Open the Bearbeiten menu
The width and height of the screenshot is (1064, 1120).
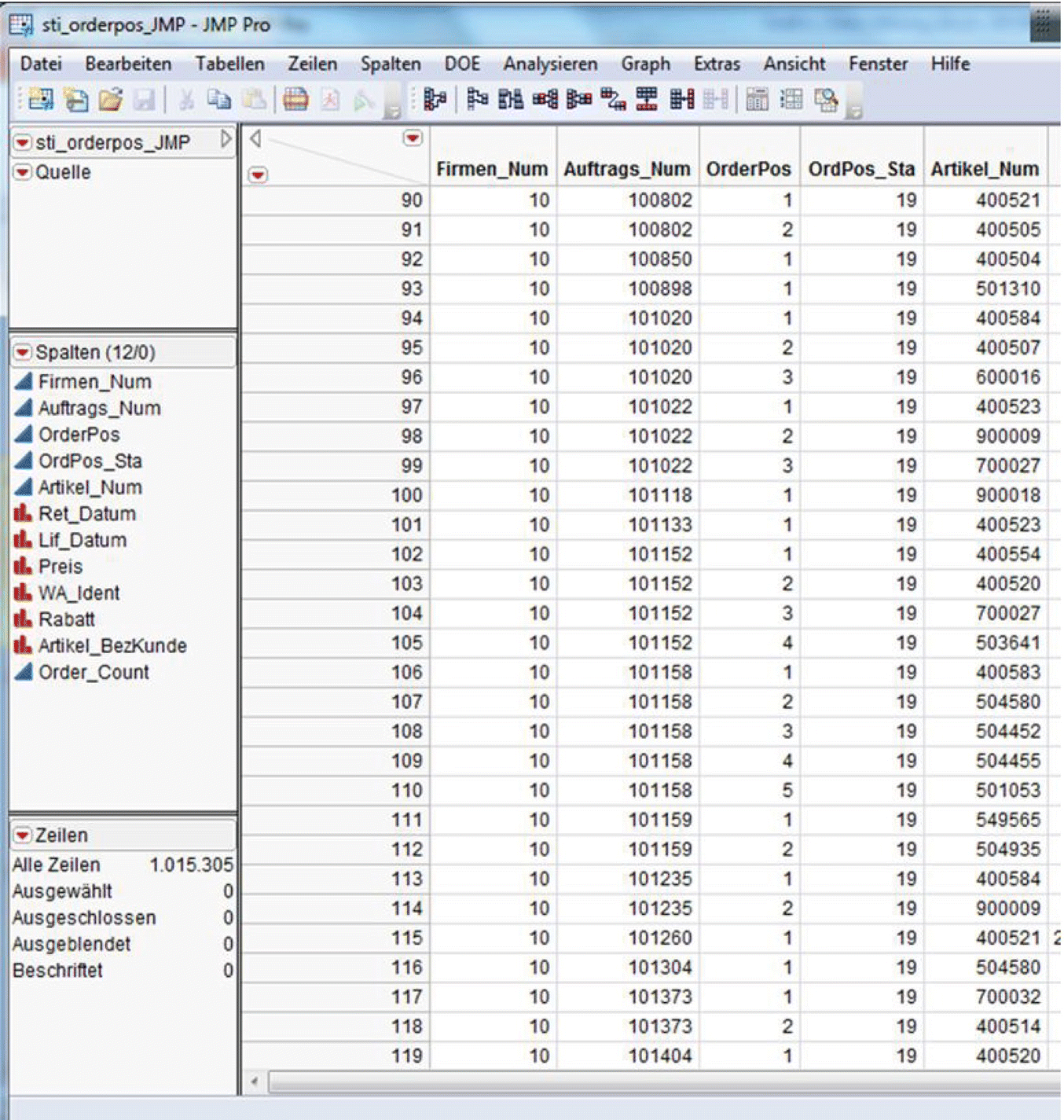(129, 64)
